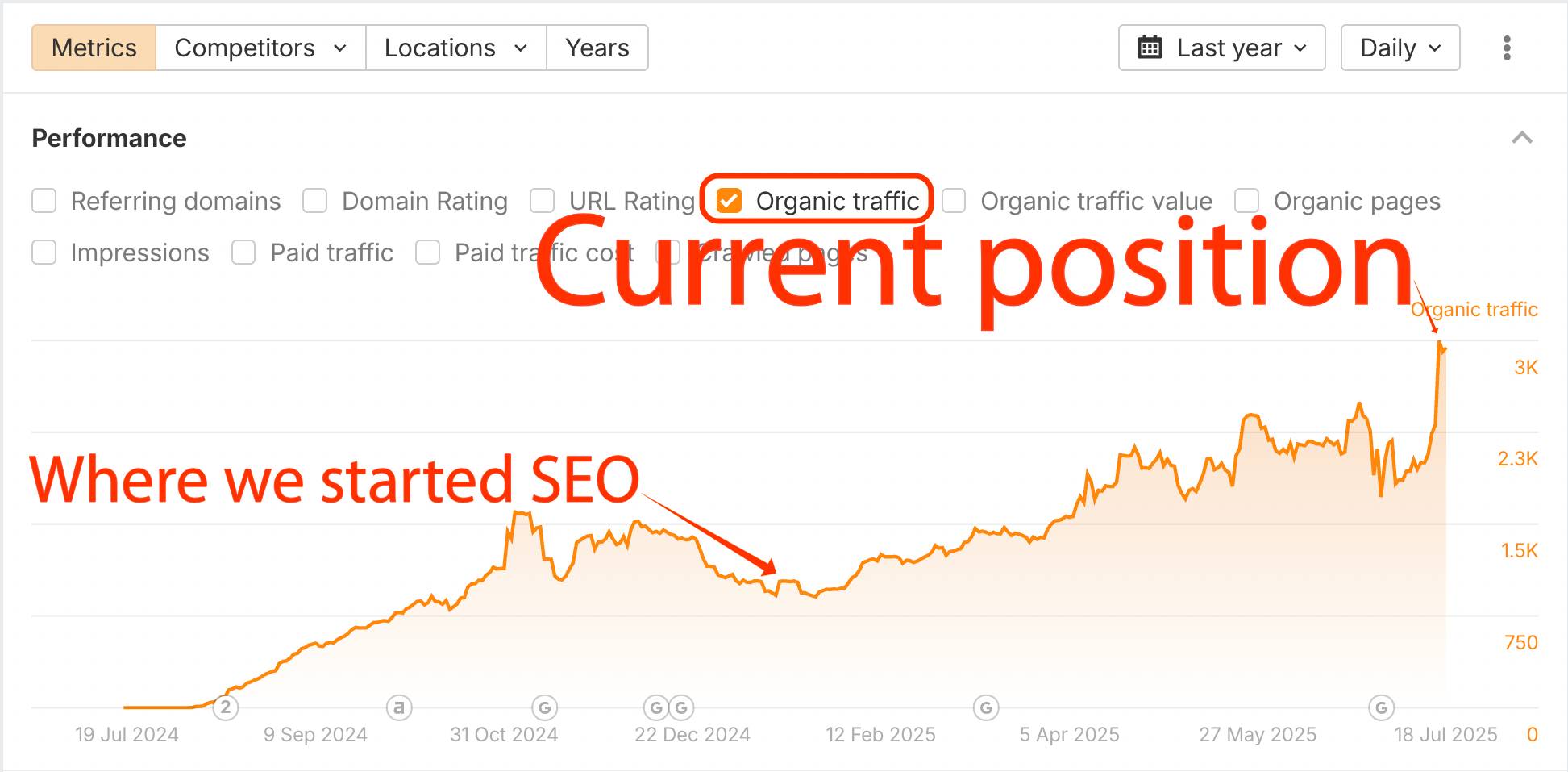Check the Organic pages checkbox

(1247, 201)
